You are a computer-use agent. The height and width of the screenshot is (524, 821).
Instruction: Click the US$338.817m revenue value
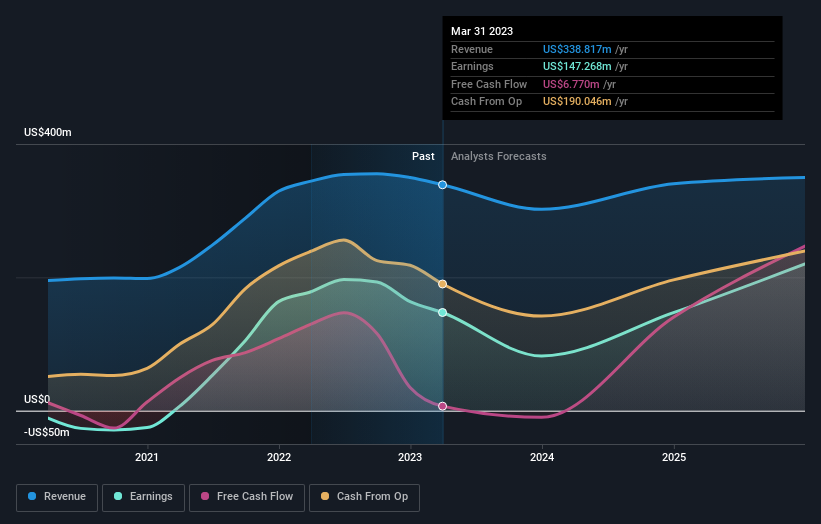(577, 49)
